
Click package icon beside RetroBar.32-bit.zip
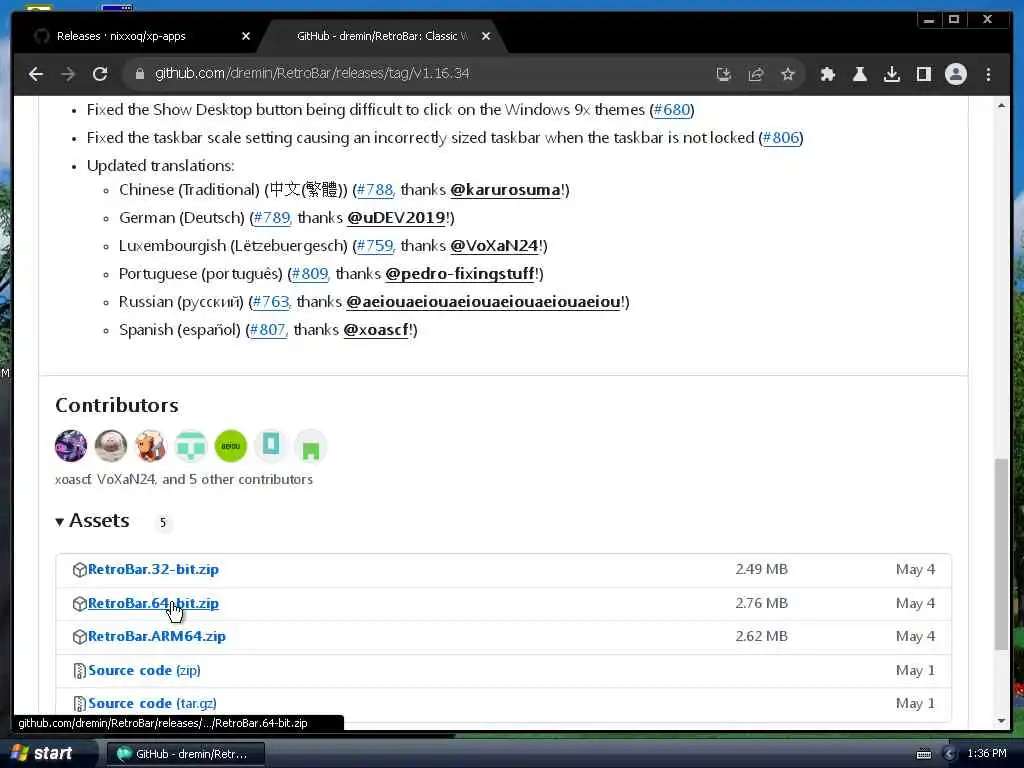click(79, 570)
